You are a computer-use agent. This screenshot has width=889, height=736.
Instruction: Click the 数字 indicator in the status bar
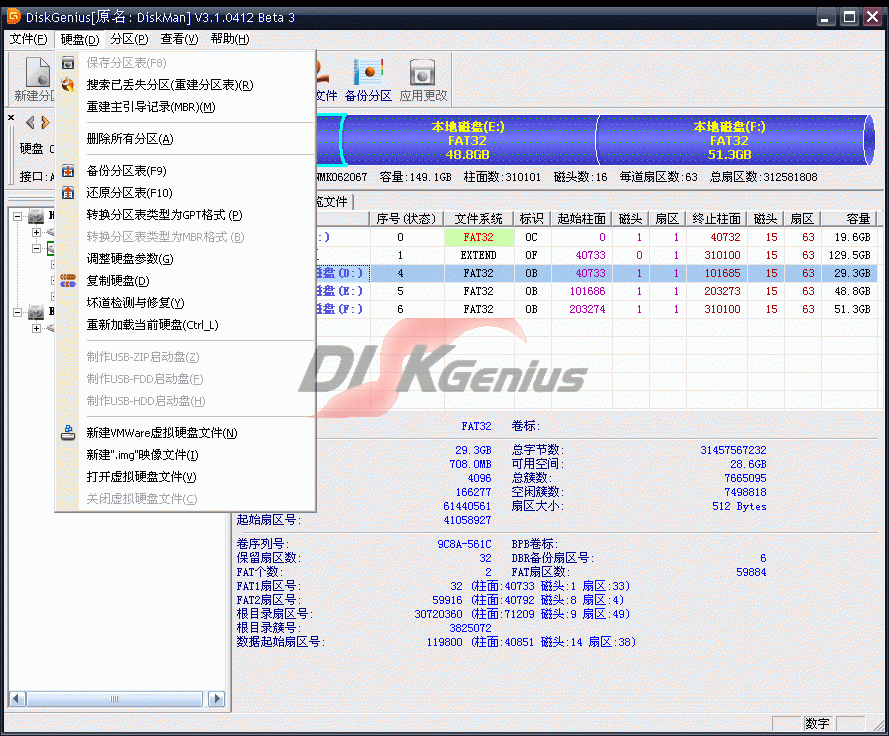[x=818, y=724]
